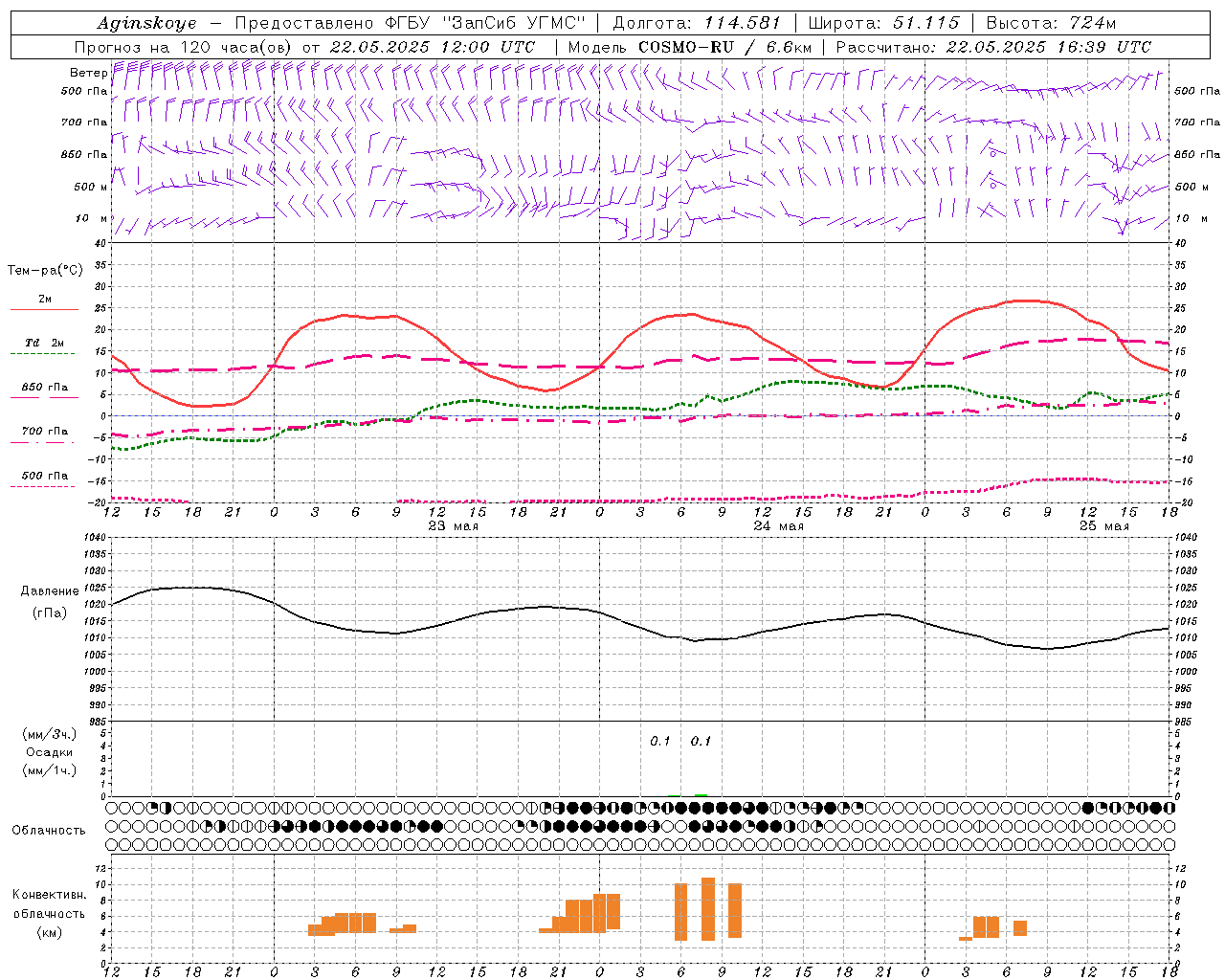Click the Долгота: 114.581 value
This screenshot has width=1225, height=980.
(697, 23)
